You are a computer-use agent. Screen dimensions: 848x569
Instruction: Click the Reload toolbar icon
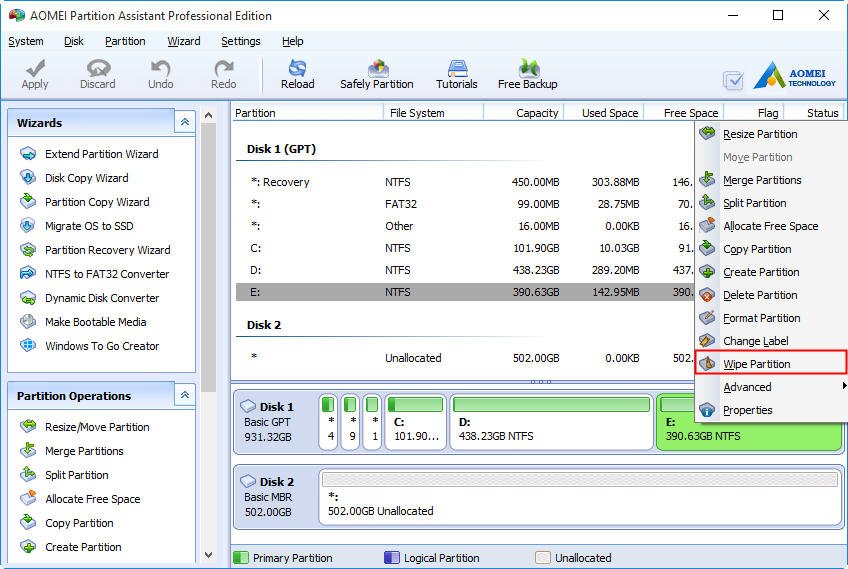pyautogui.click(x=297, y=68)
